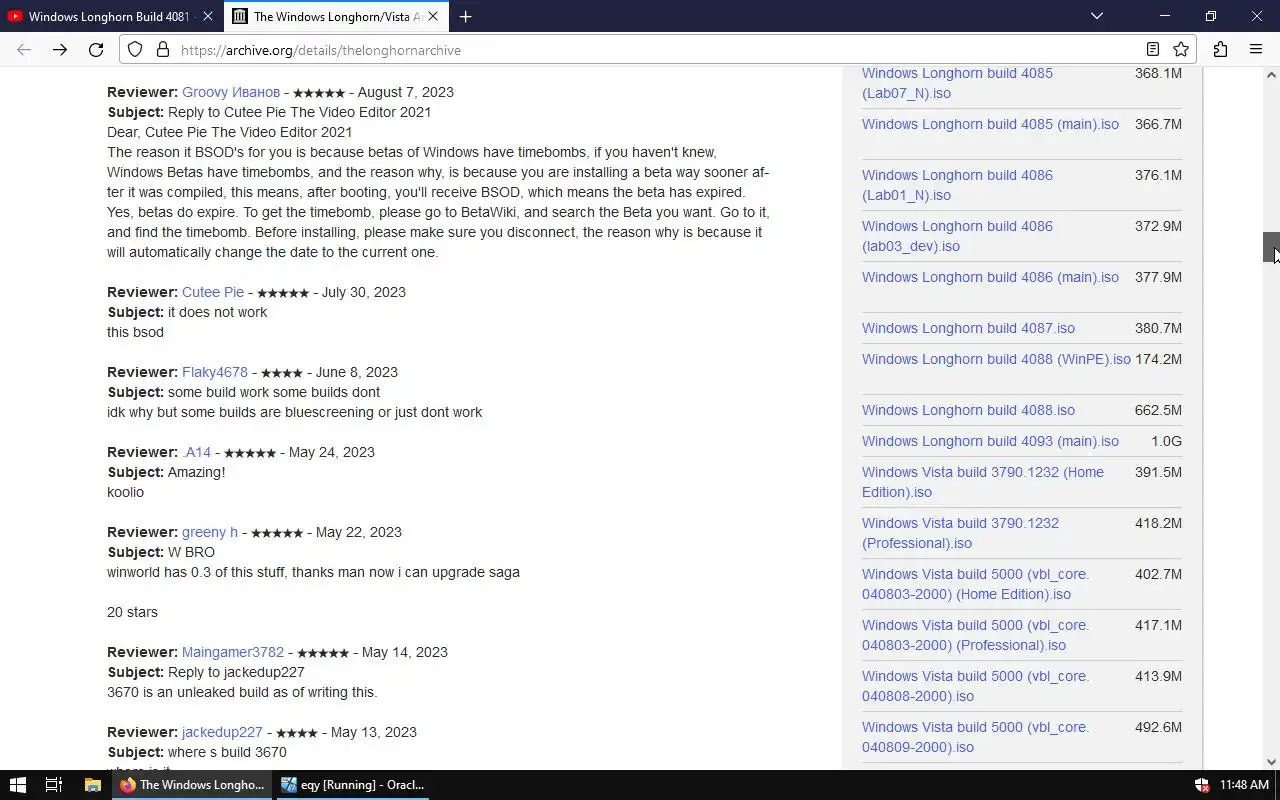List all tabs dropdown arrow
1280x800 pixels.
(1097, 16)
